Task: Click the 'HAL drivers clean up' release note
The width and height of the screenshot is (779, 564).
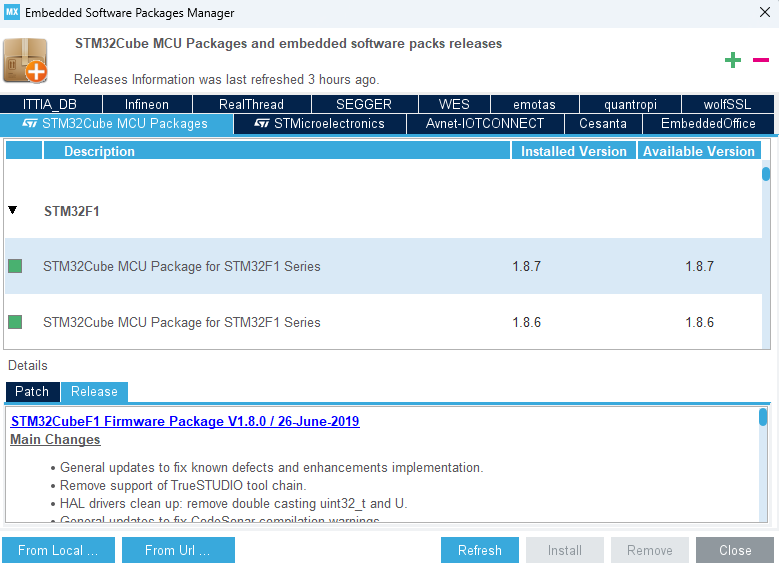Action: point(234,503)
